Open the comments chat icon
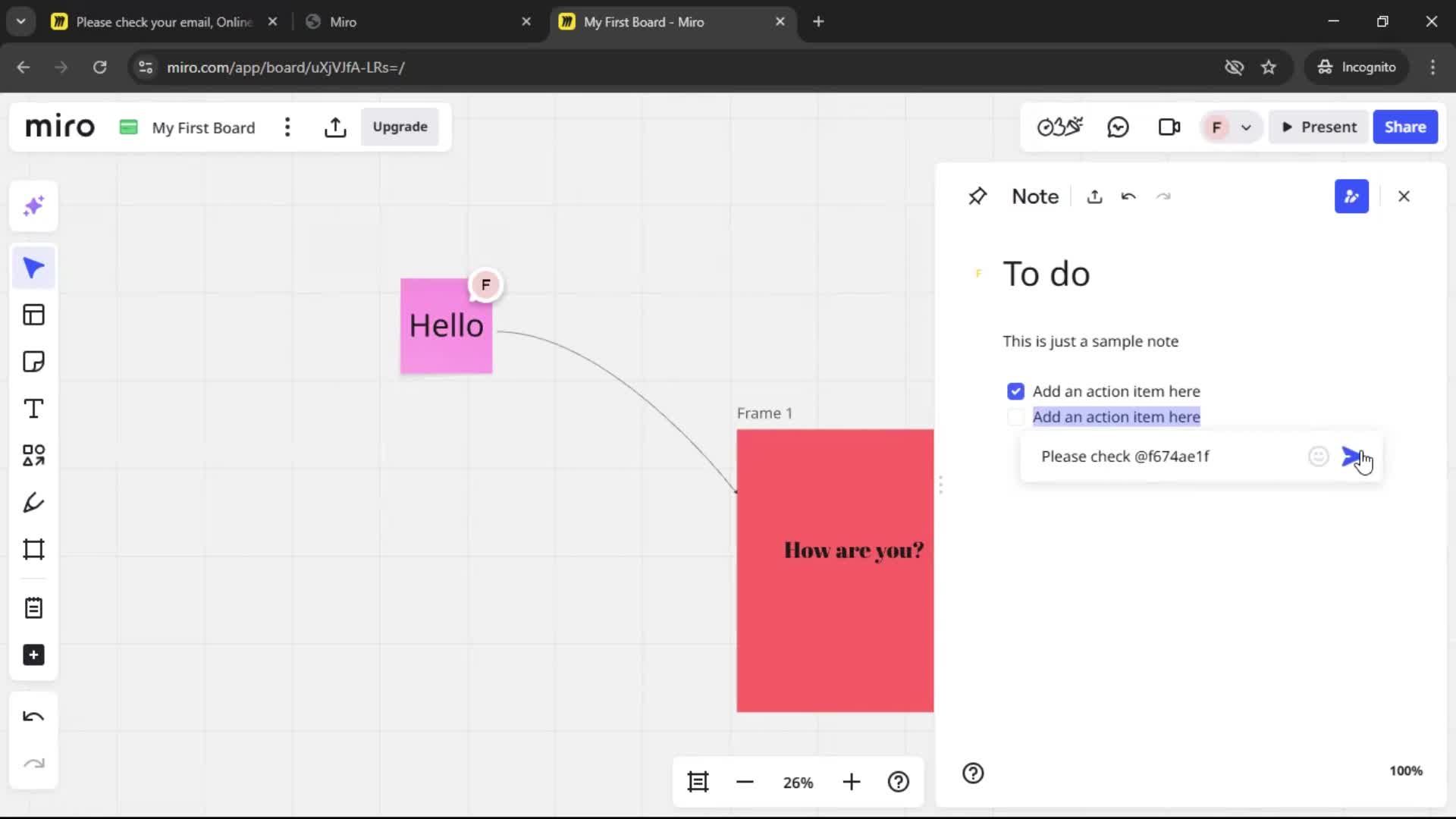Viewport: 1456px width, 819px height. [1118, 127]
